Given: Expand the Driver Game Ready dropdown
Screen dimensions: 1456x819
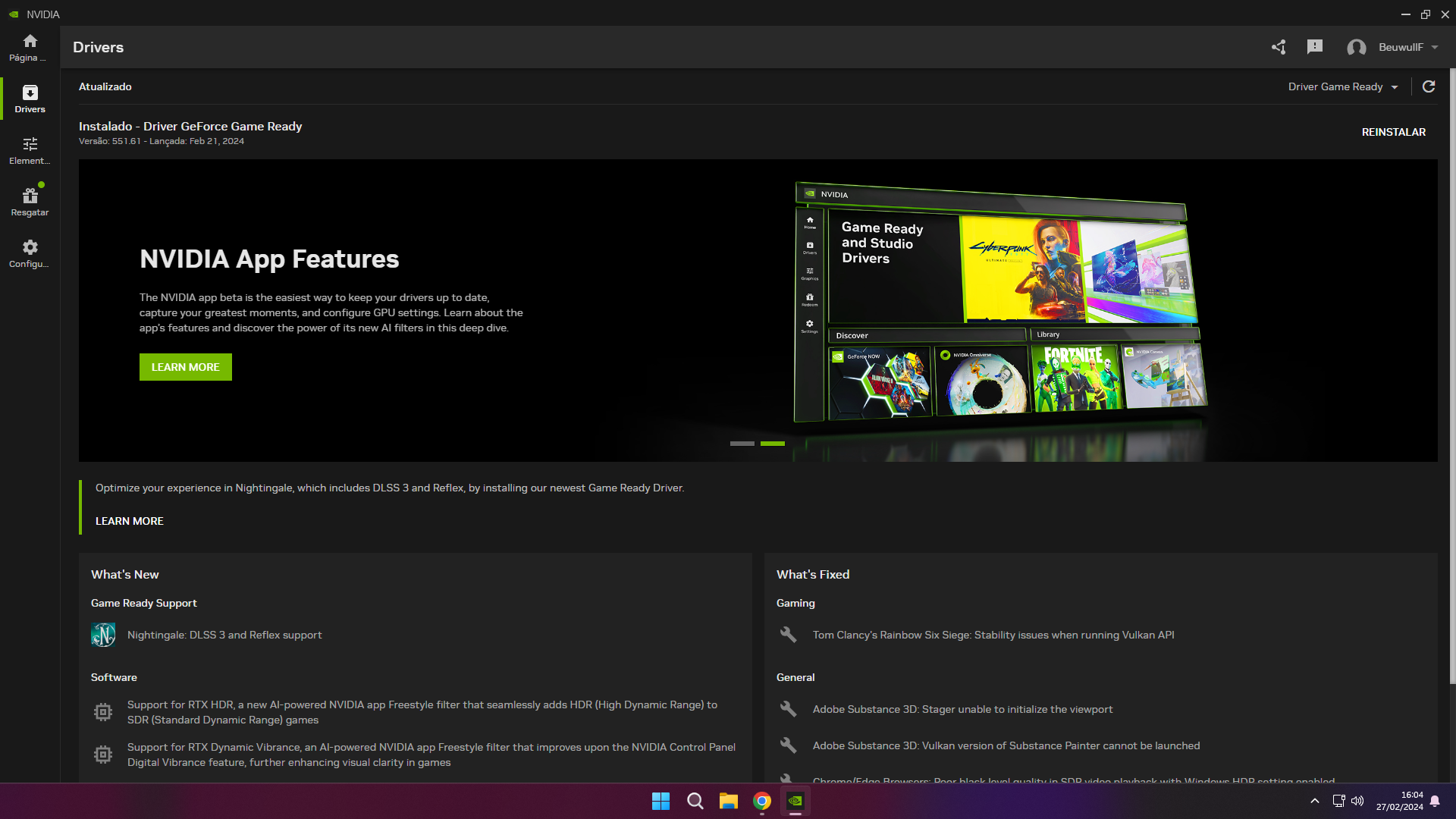Looking at the screenshot, I should 1343,86.
